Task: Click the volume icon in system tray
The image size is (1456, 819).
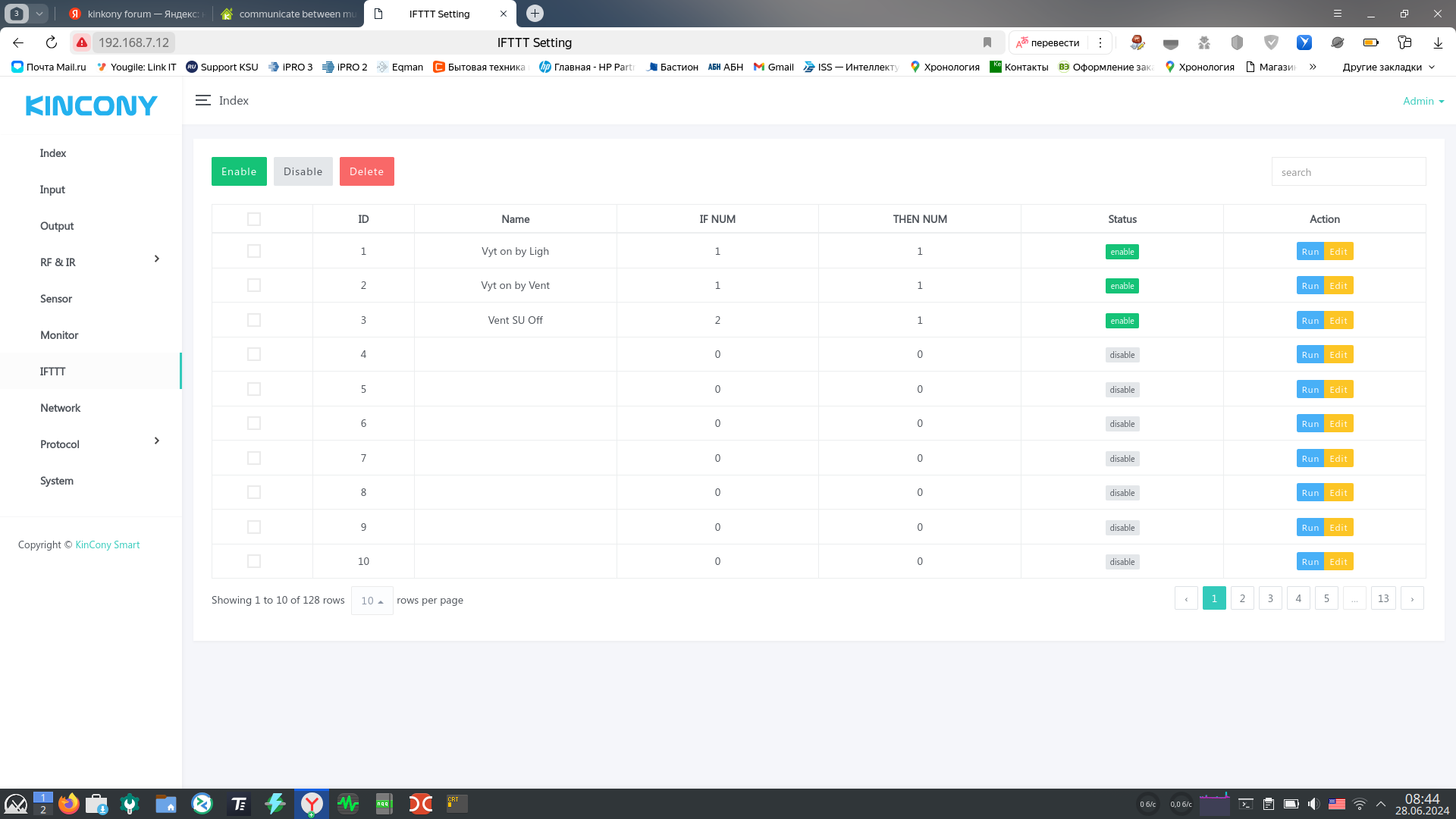Action: 1313,804
